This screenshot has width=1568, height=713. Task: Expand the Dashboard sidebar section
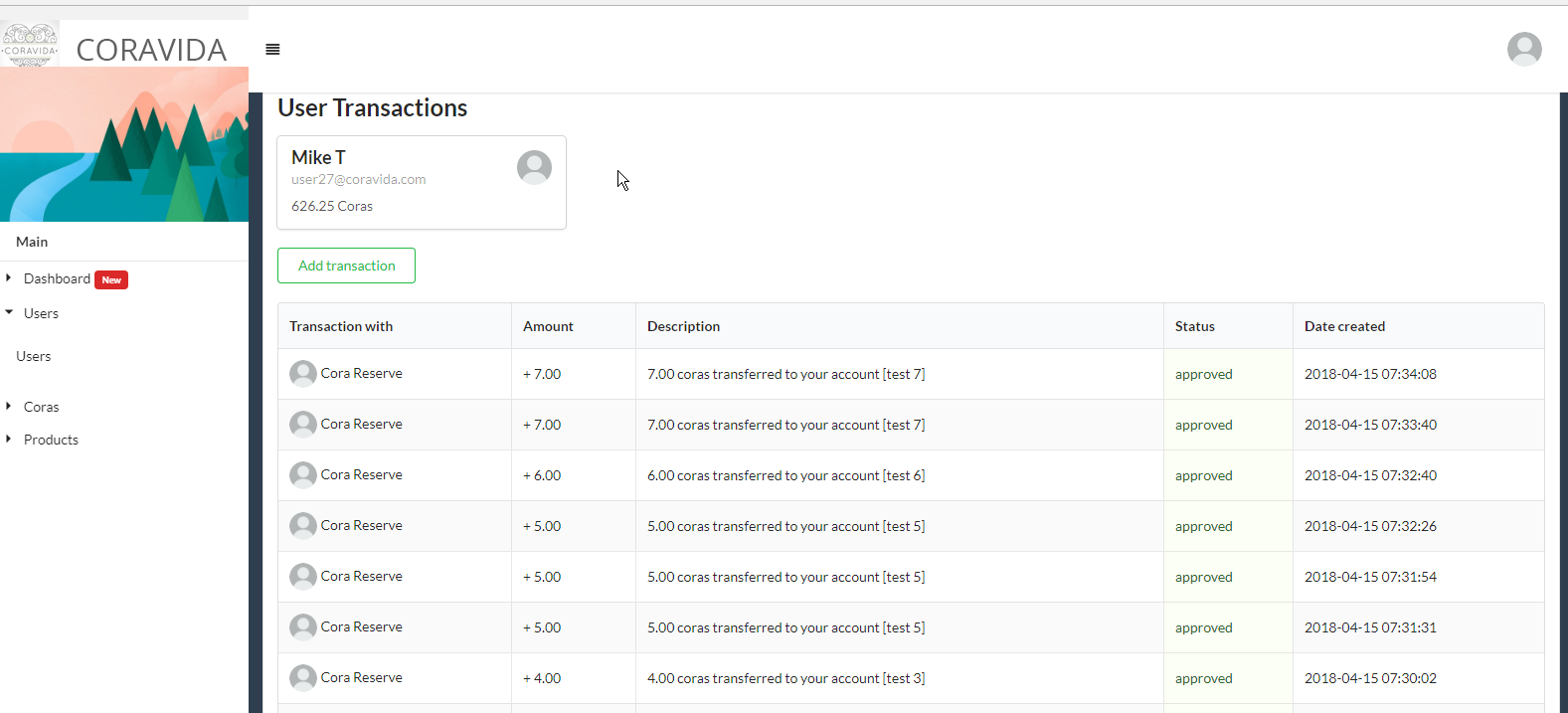tap(57, 279)
